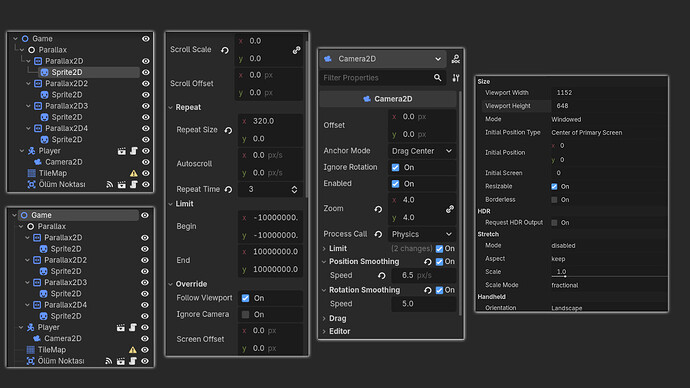Revert the Repeat Time property

[x=228, y=190]
